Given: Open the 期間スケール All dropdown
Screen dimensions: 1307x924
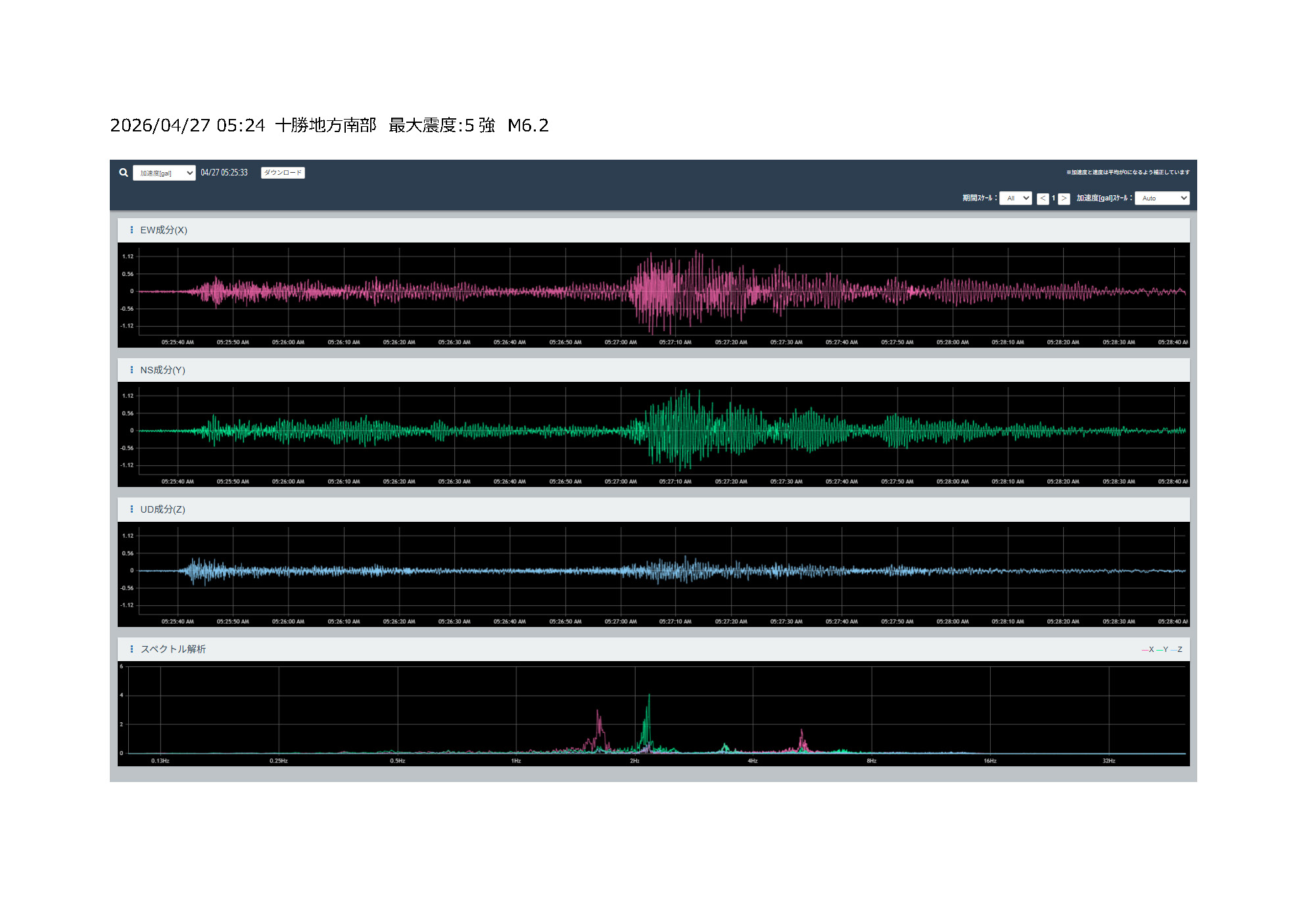Looking at the screenshot, I should 1015,198.
